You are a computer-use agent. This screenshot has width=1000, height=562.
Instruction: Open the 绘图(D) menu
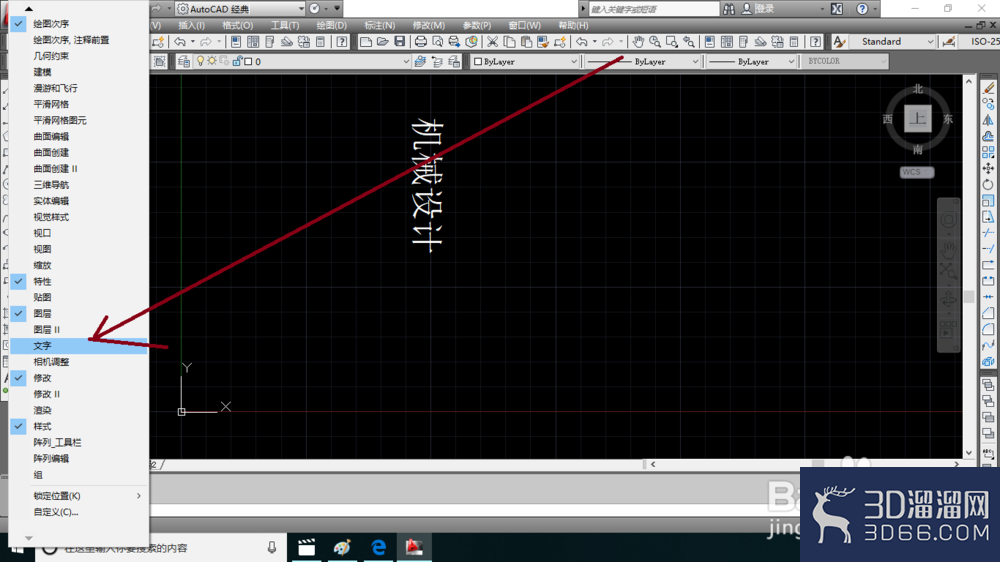(332, 26)
